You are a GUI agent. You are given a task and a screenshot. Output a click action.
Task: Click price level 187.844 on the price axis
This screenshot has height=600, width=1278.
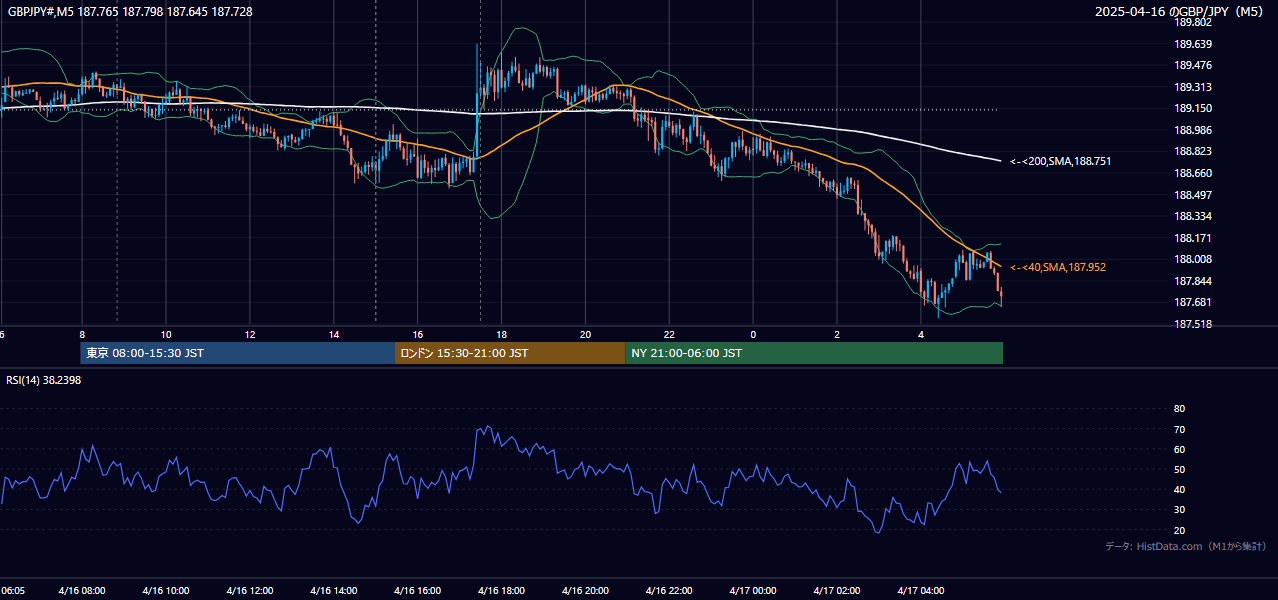(x=1193, y=281)
